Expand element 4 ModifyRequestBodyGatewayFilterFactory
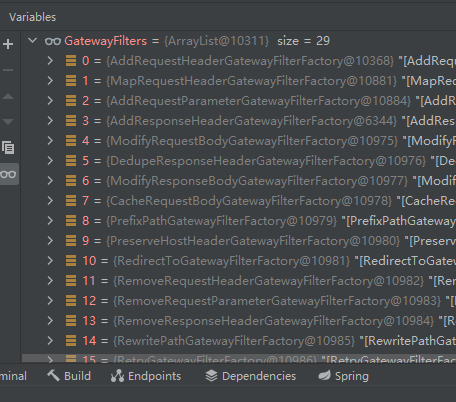This screenshot has width=456, height=402. tap(50, 141)
